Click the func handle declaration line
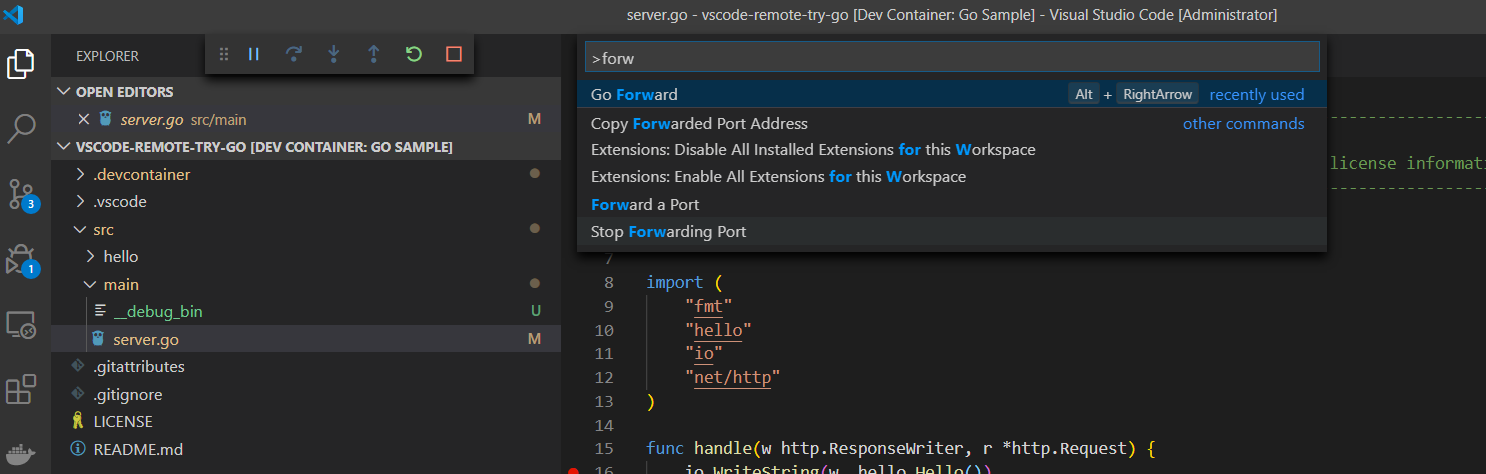This screenshot has width=1486, height=474. click(900, 448)
